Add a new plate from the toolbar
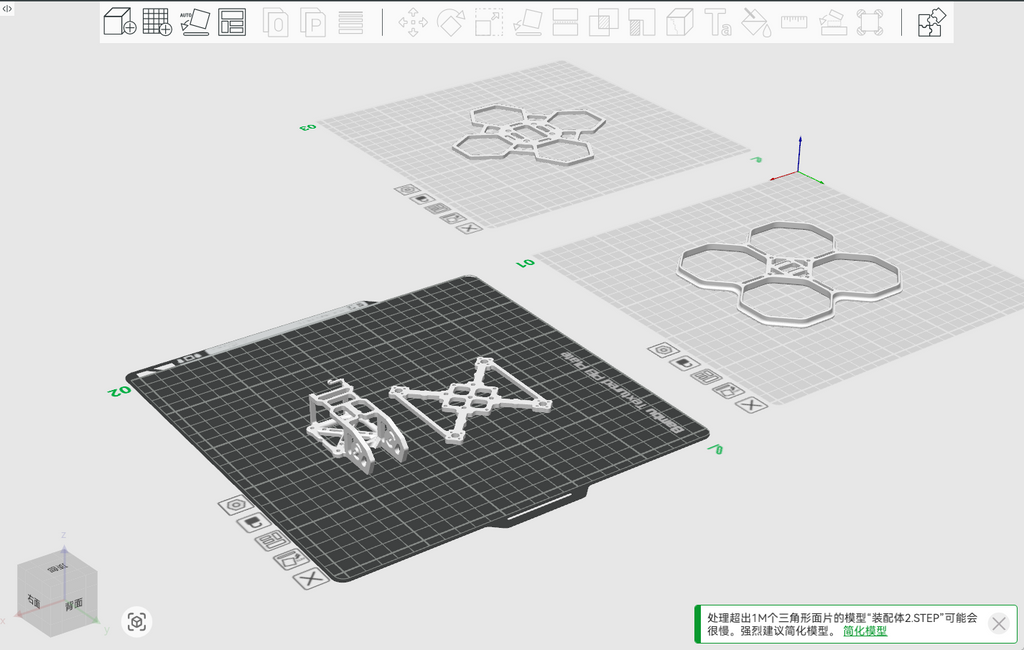Viewport: 1024px width, 650px height. pyautogui.click(x=157, y=22)
